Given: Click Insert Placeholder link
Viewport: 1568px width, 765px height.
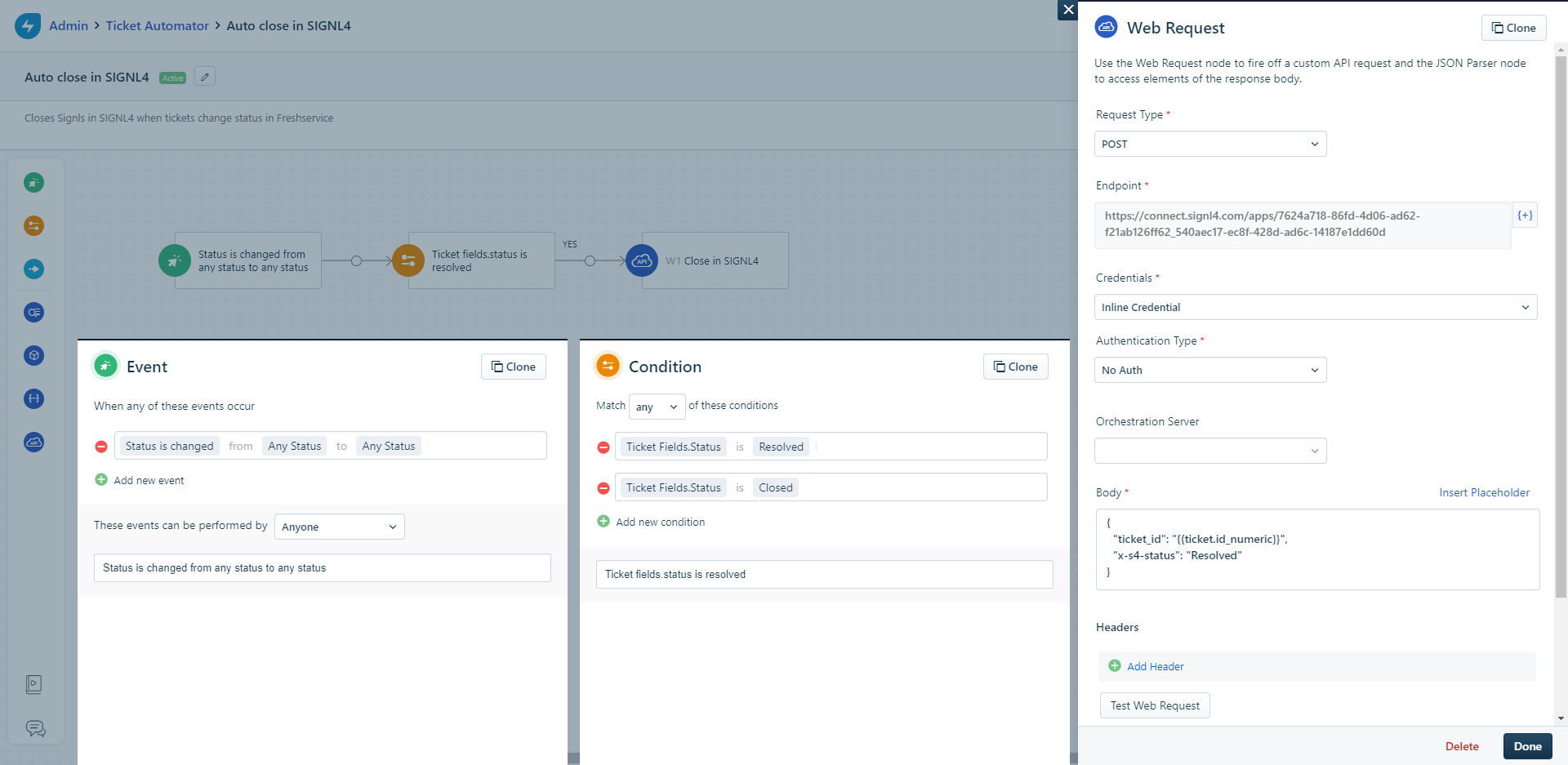Looking at the screenshot, I should pos(1484,492).
